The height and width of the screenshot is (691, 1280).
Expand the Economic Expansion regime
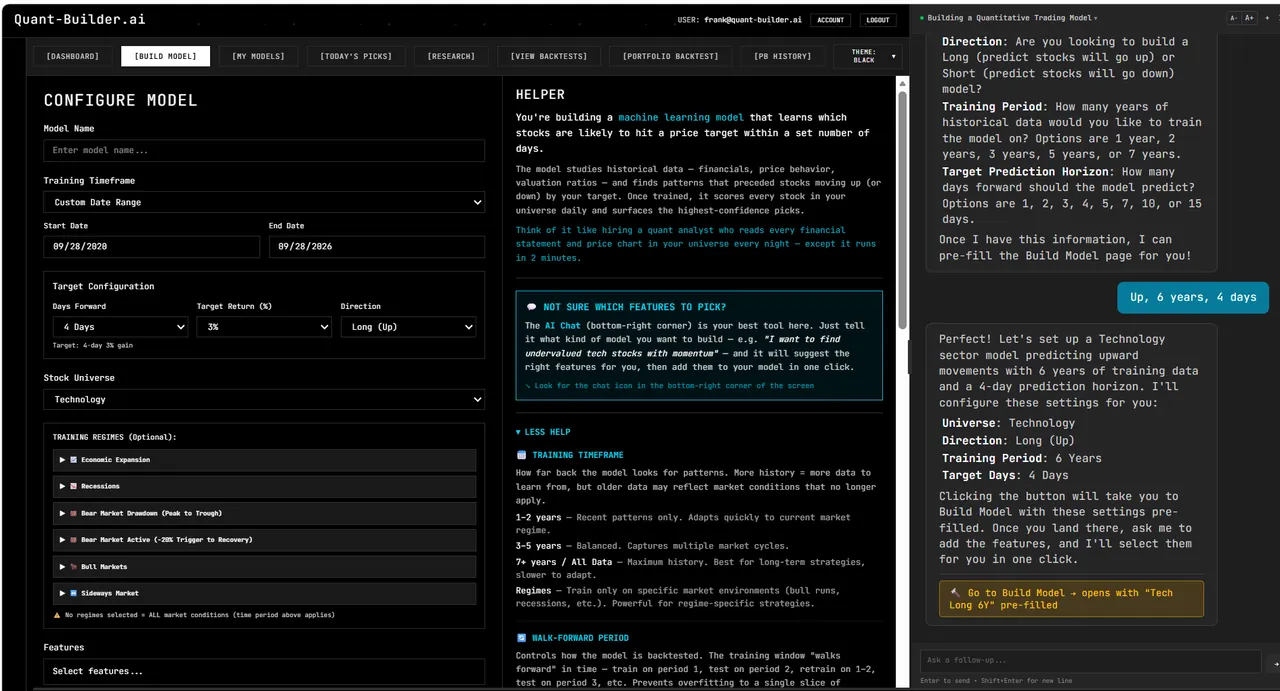(264, 460)
